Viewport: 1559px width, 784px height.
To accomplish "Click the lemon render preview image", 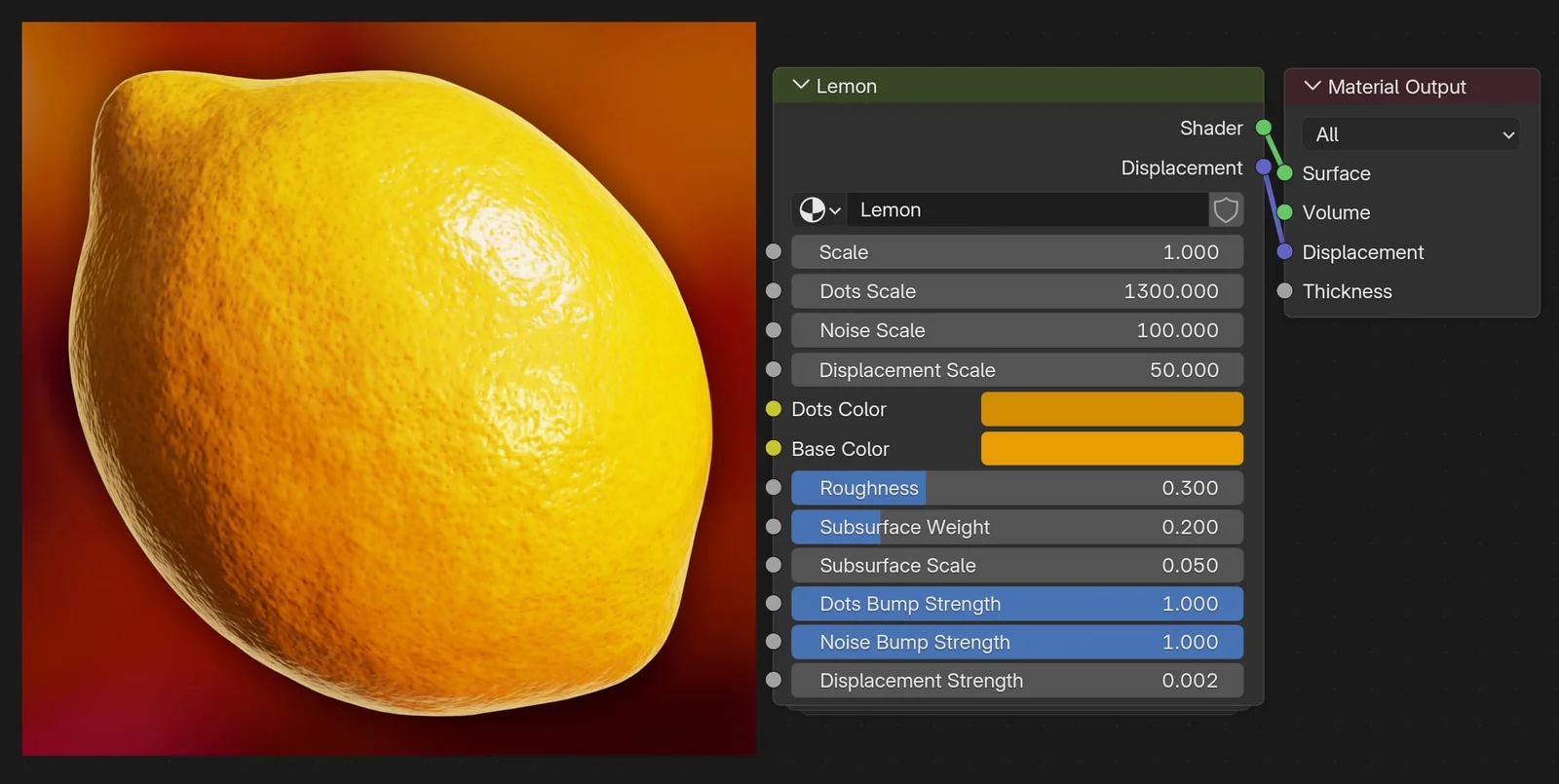I will (389, 389).
